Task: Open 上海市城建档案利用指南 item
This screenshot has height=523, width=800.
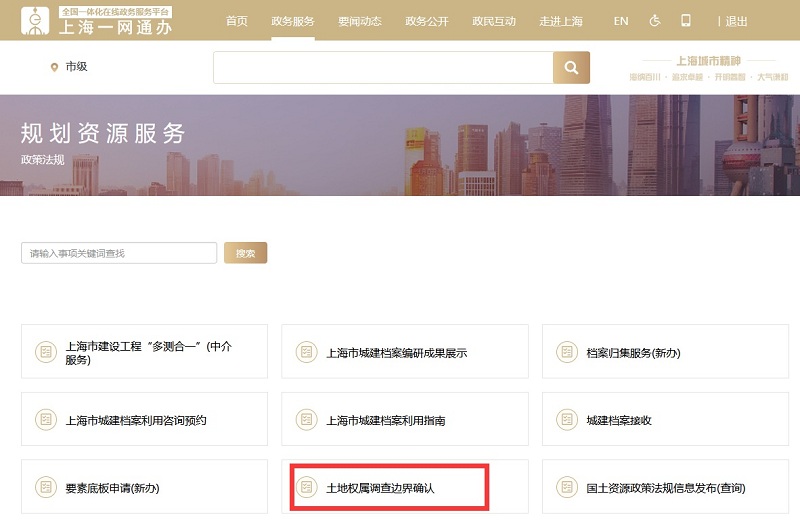Action: click(x=405, y=419)
